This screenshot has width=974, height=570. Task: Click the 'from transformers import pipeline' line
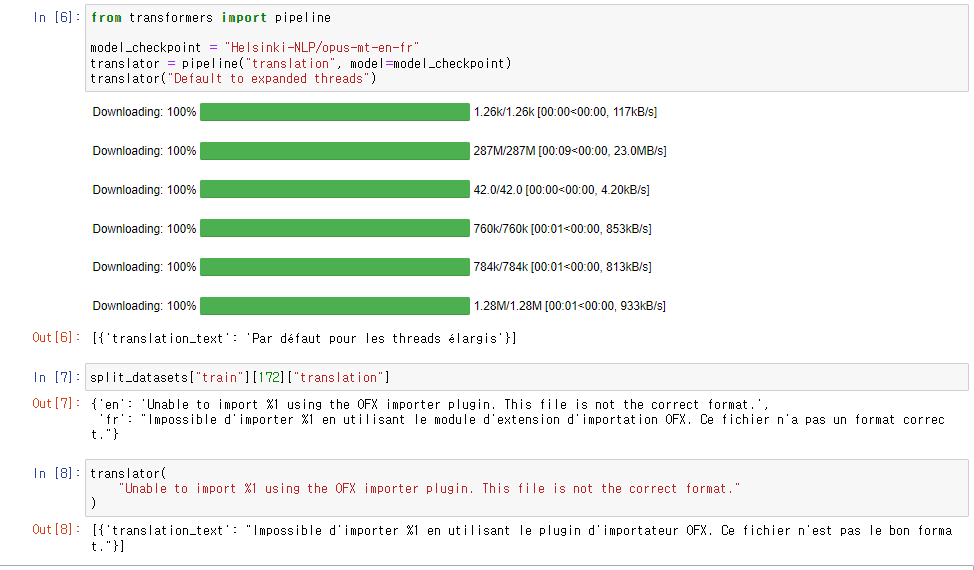(211, 18)
